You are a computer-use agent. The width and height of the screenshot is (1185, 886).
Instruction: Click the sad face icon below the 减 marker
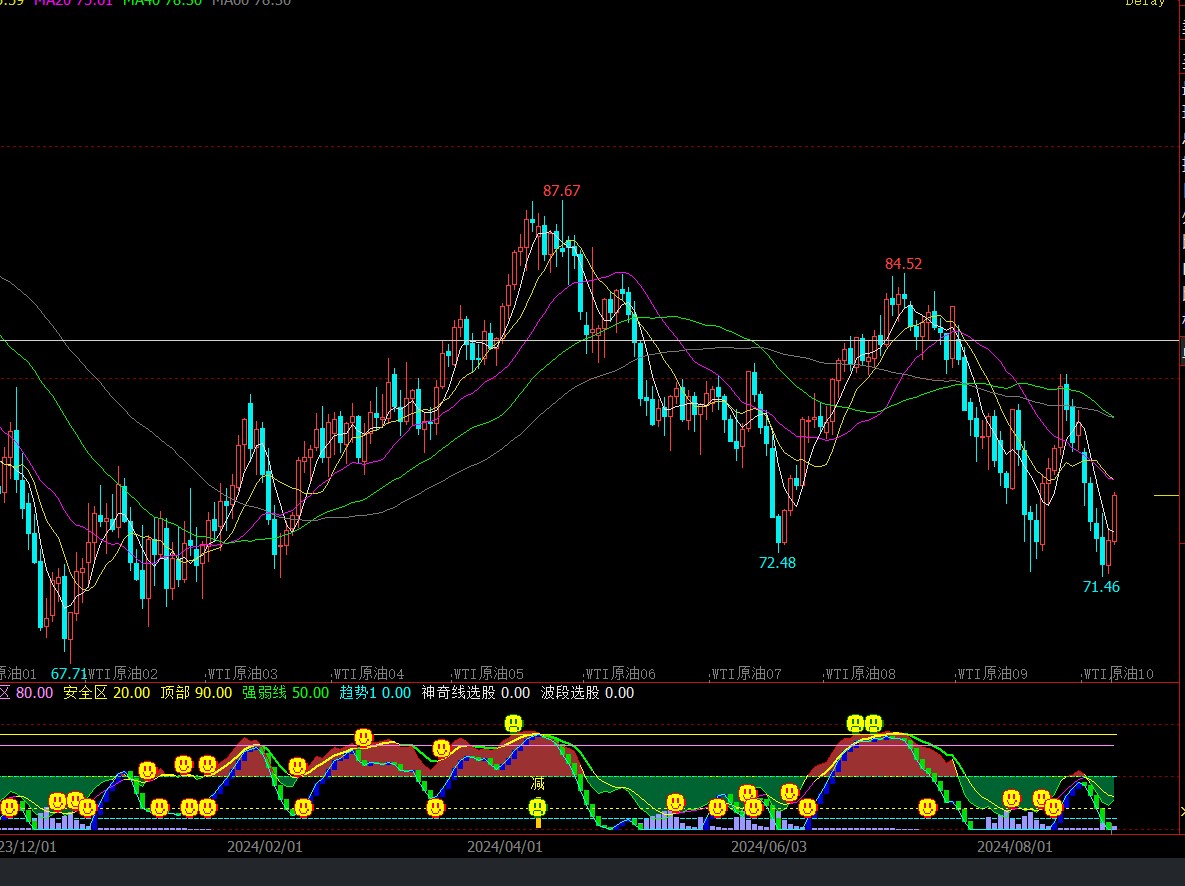(537, 808)
